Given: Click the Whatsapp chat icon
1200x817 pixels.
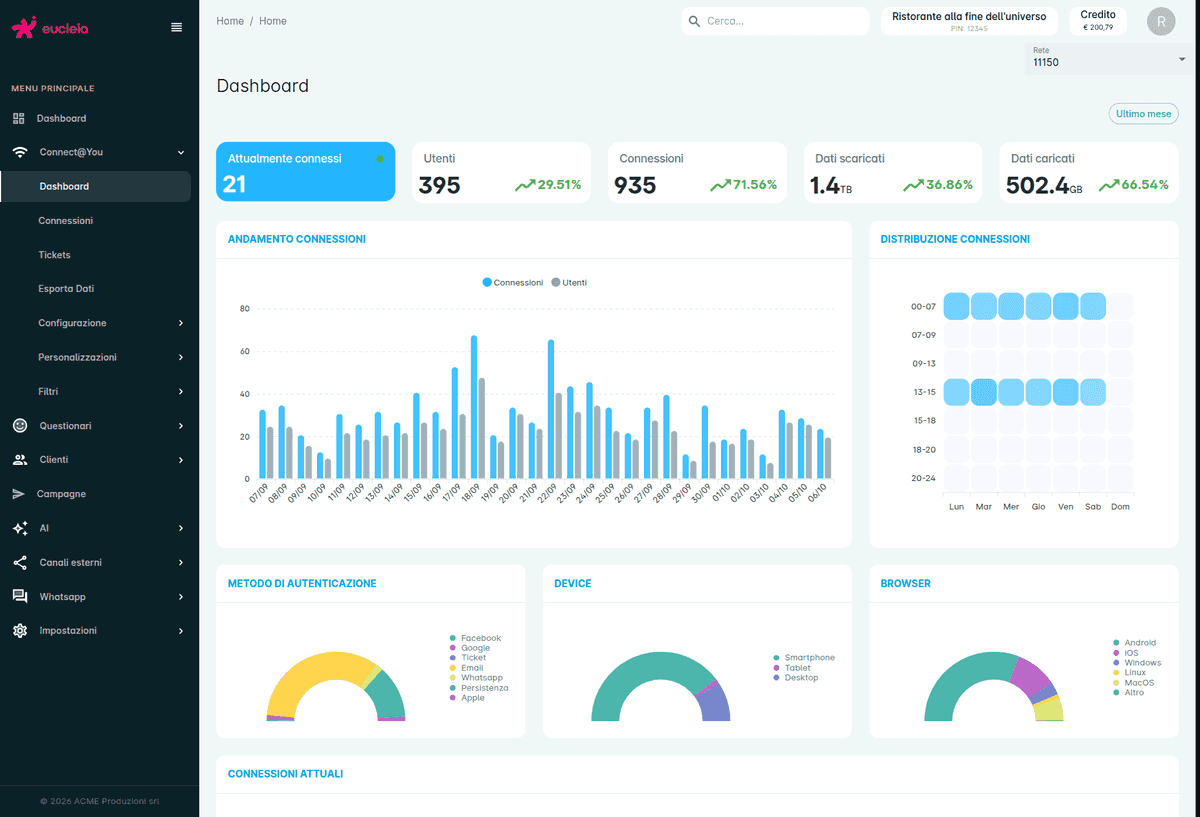Looking at the screenshot, I should click(x=20, y=596).
